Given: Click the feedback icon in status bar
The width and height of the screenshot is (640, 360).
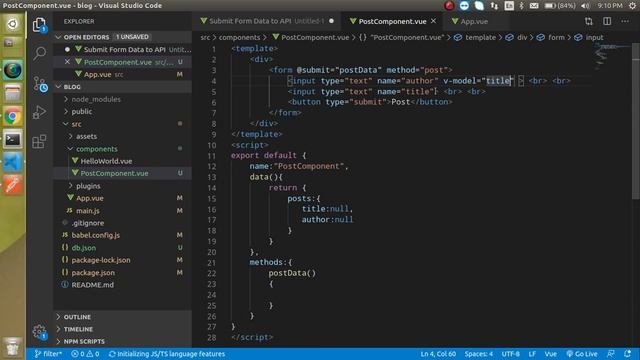Looking at the screenshot, I should coord(611,354).
